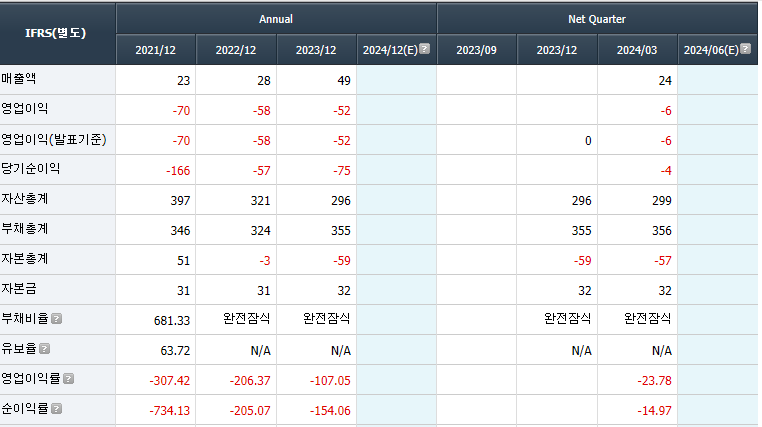Click 당기순이익 value -4 for 2024/03
Image resolution: width=762 pixels, height=427 pixels.
666,171
